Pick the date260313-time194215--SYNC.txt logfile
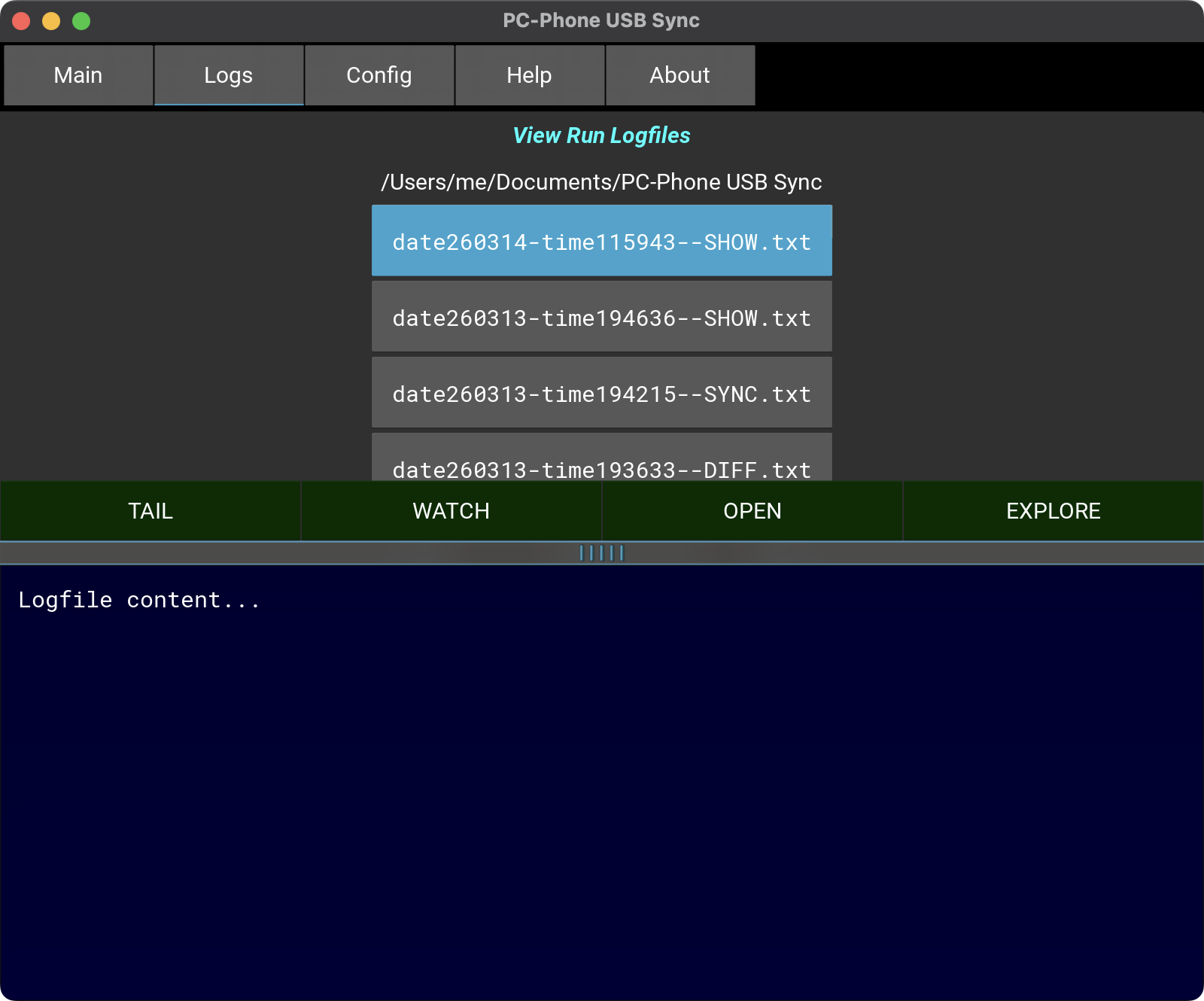Viewport: 1204px width, 1001px height. (x=601, y=394)
